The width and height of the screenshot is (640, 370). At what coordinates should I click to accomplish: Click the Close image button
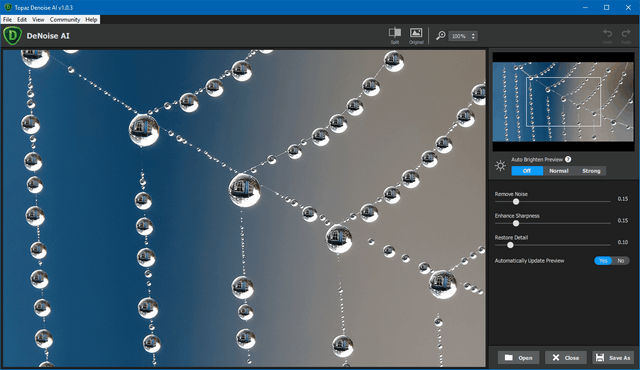(x=566, y=358)
